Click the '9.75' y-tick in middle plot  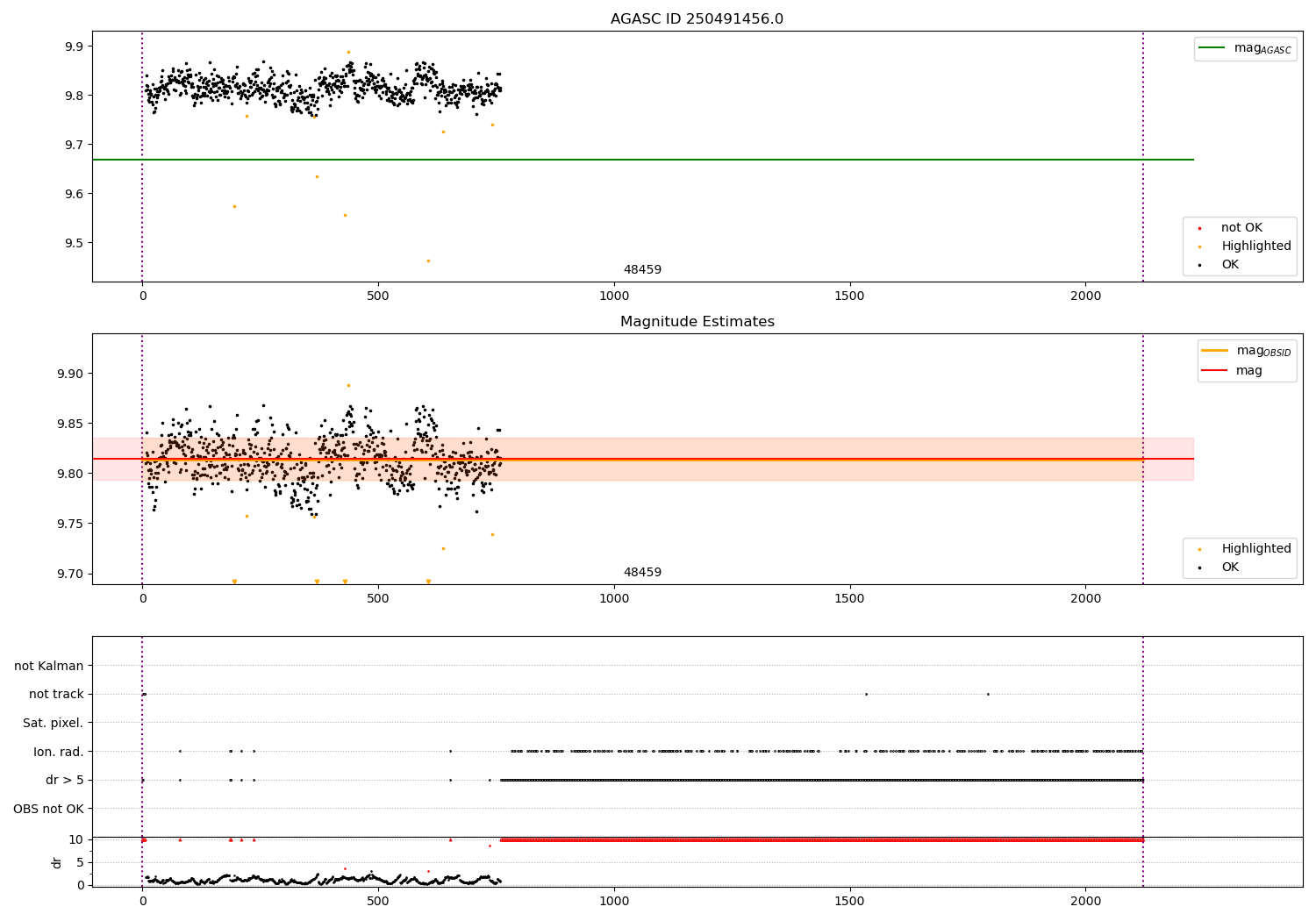71,524
